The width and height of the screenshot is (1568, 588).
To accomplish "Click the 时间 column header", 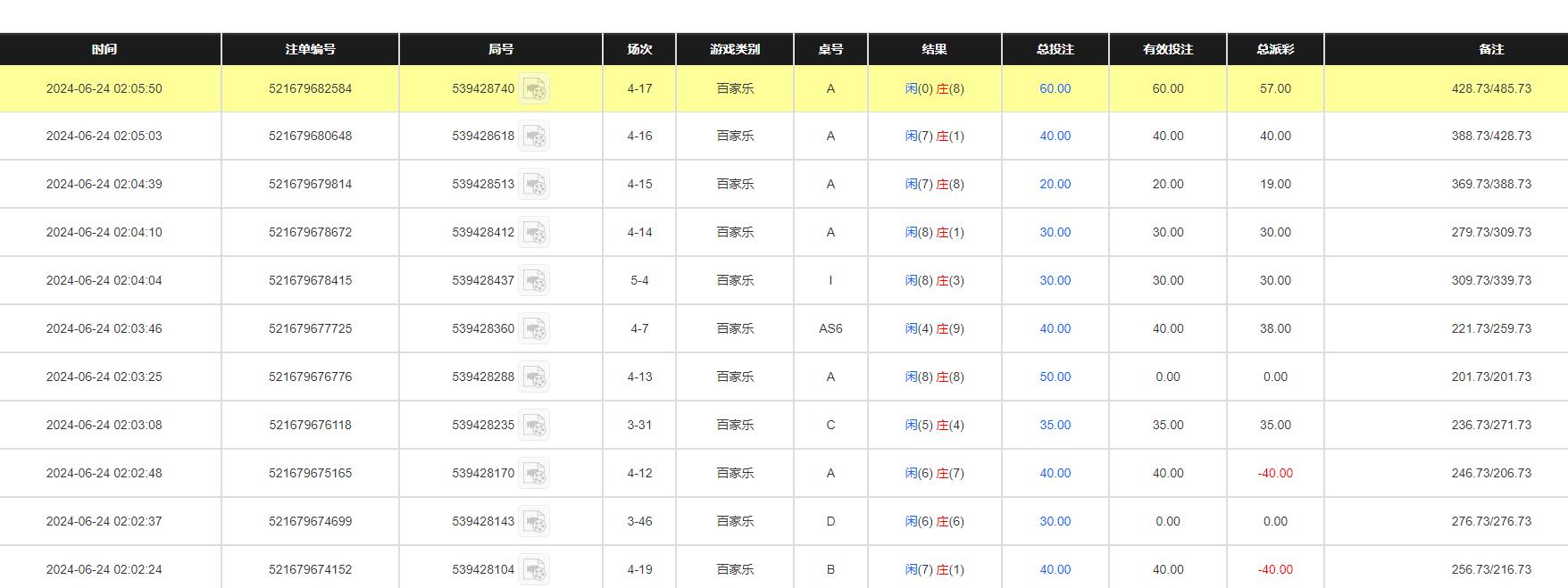I will 104,49.
